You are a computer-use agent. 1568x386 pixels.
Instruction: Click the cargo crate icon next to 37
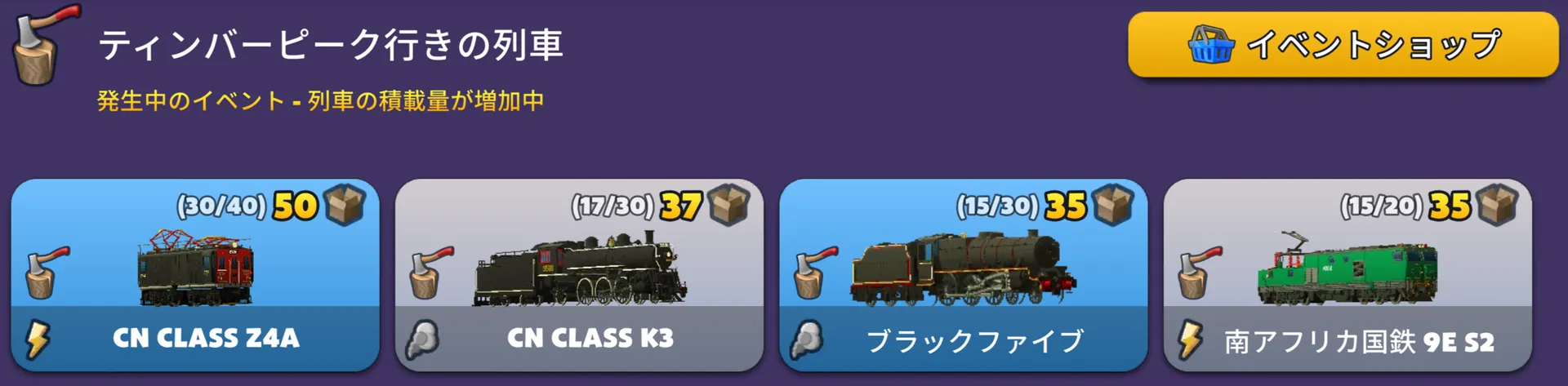point(729,204)
